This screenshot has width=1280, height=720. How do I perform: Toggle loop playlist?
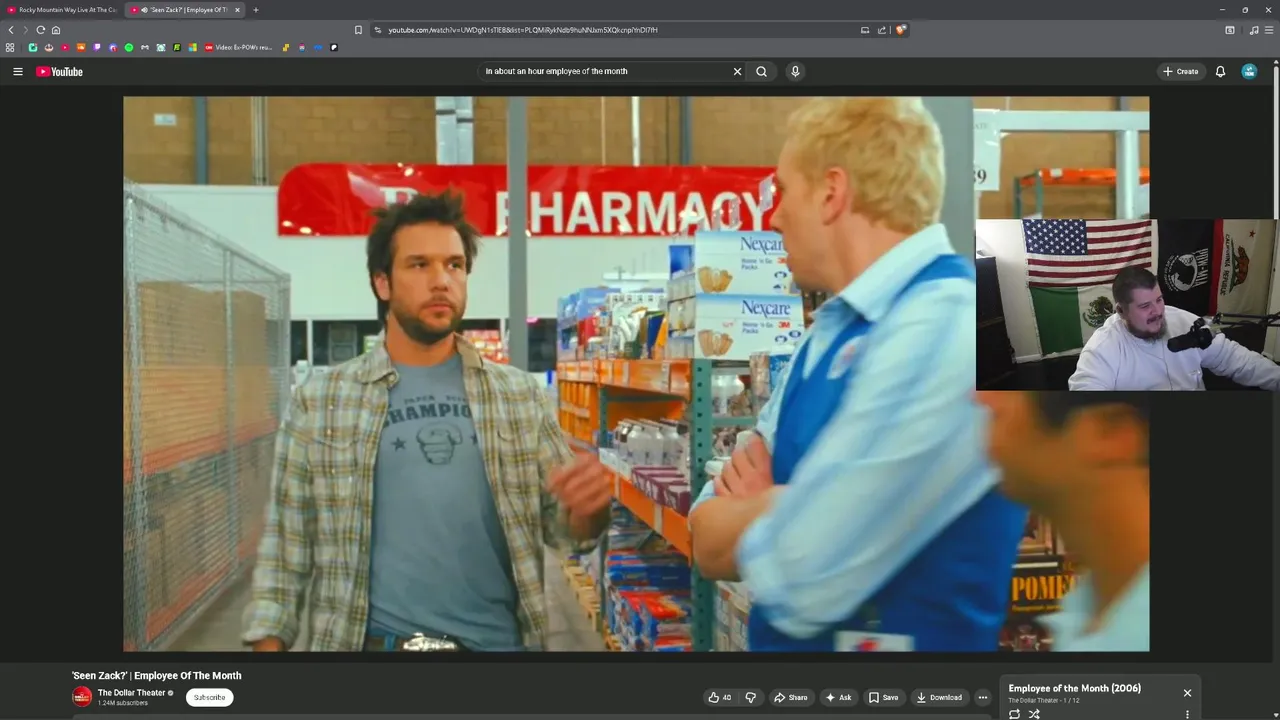point(1014,714)
